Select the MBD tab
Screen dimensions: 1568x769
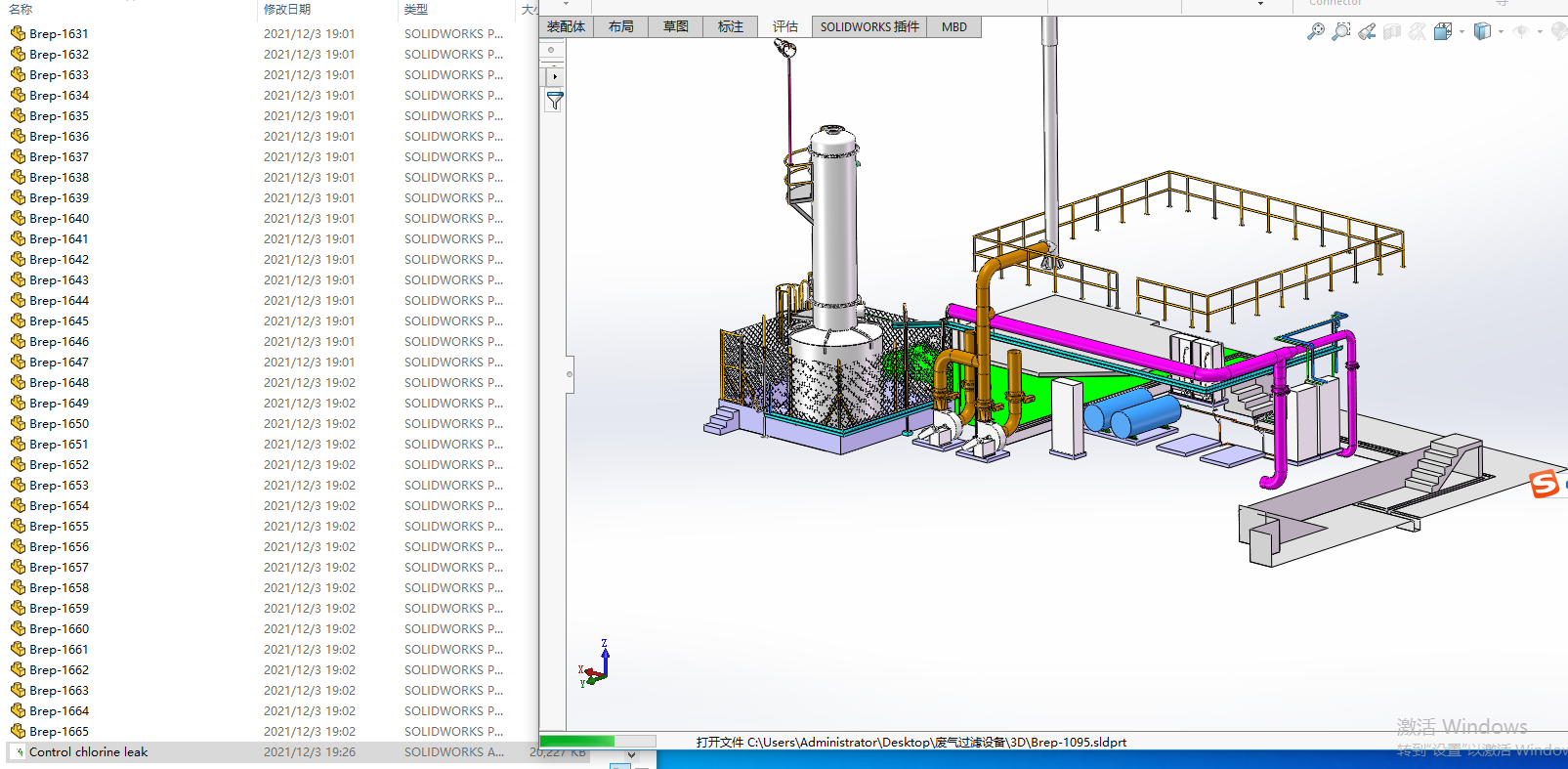[x=954, y=27]
